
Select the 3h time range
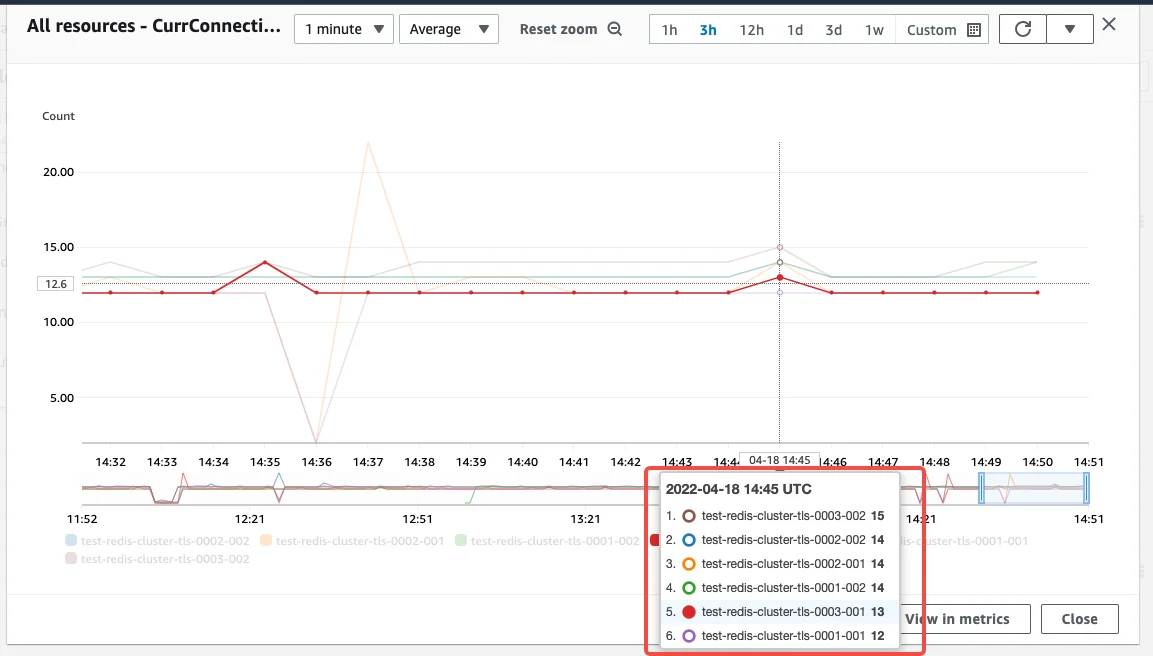[x=707, y=30]
